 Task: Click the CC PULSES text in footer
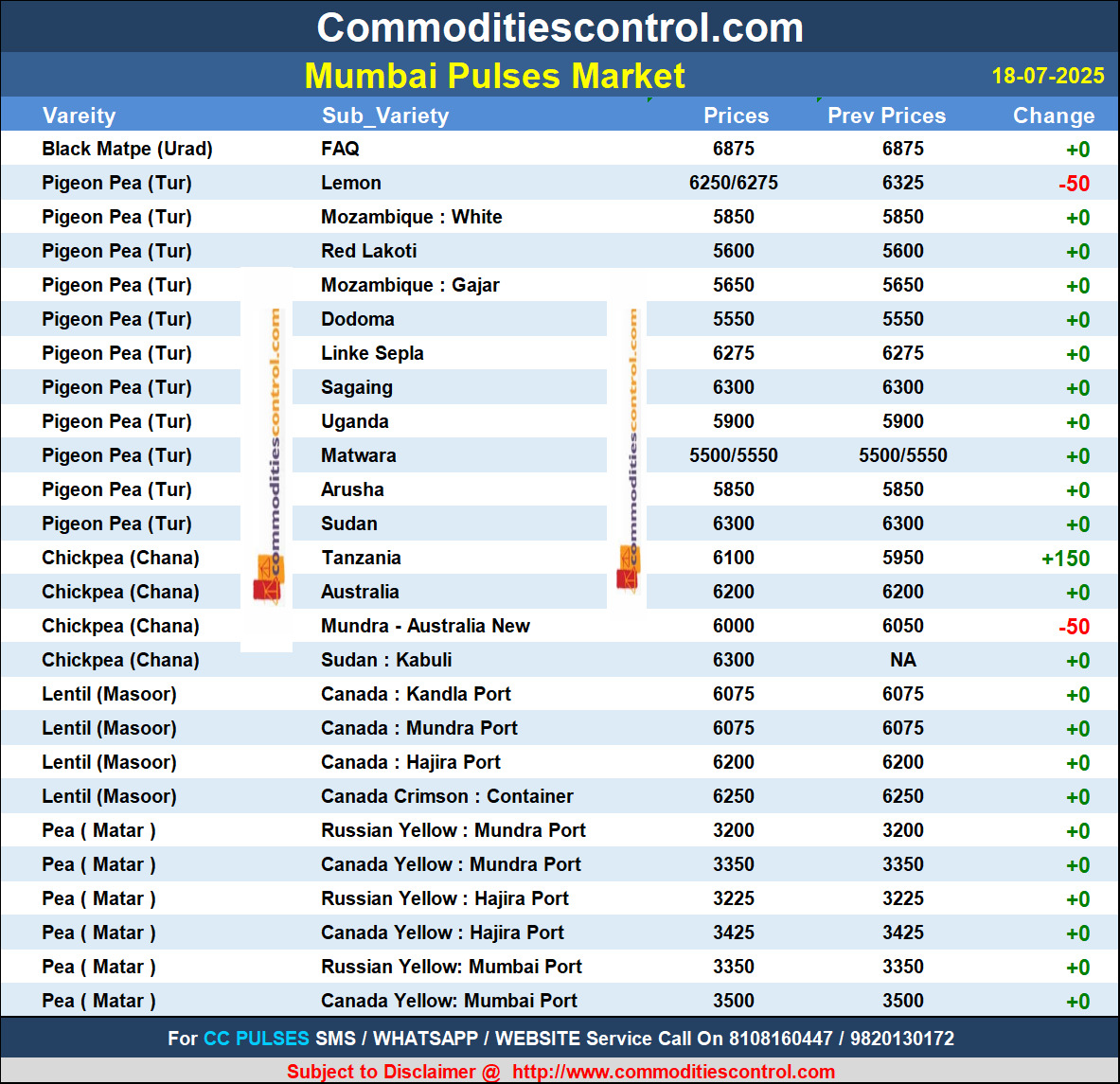click(257, 1039)
